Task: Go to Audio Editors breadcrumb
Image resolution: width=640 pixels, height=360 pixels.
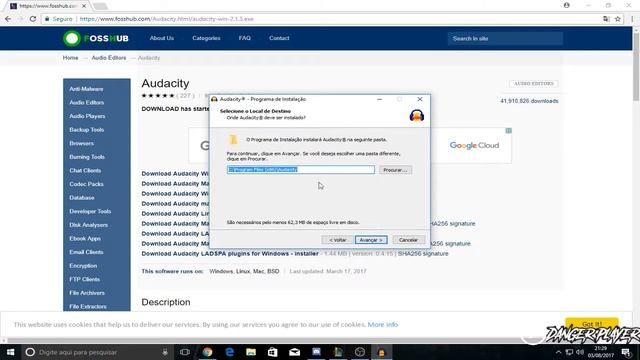Action: tap(109, 58)
